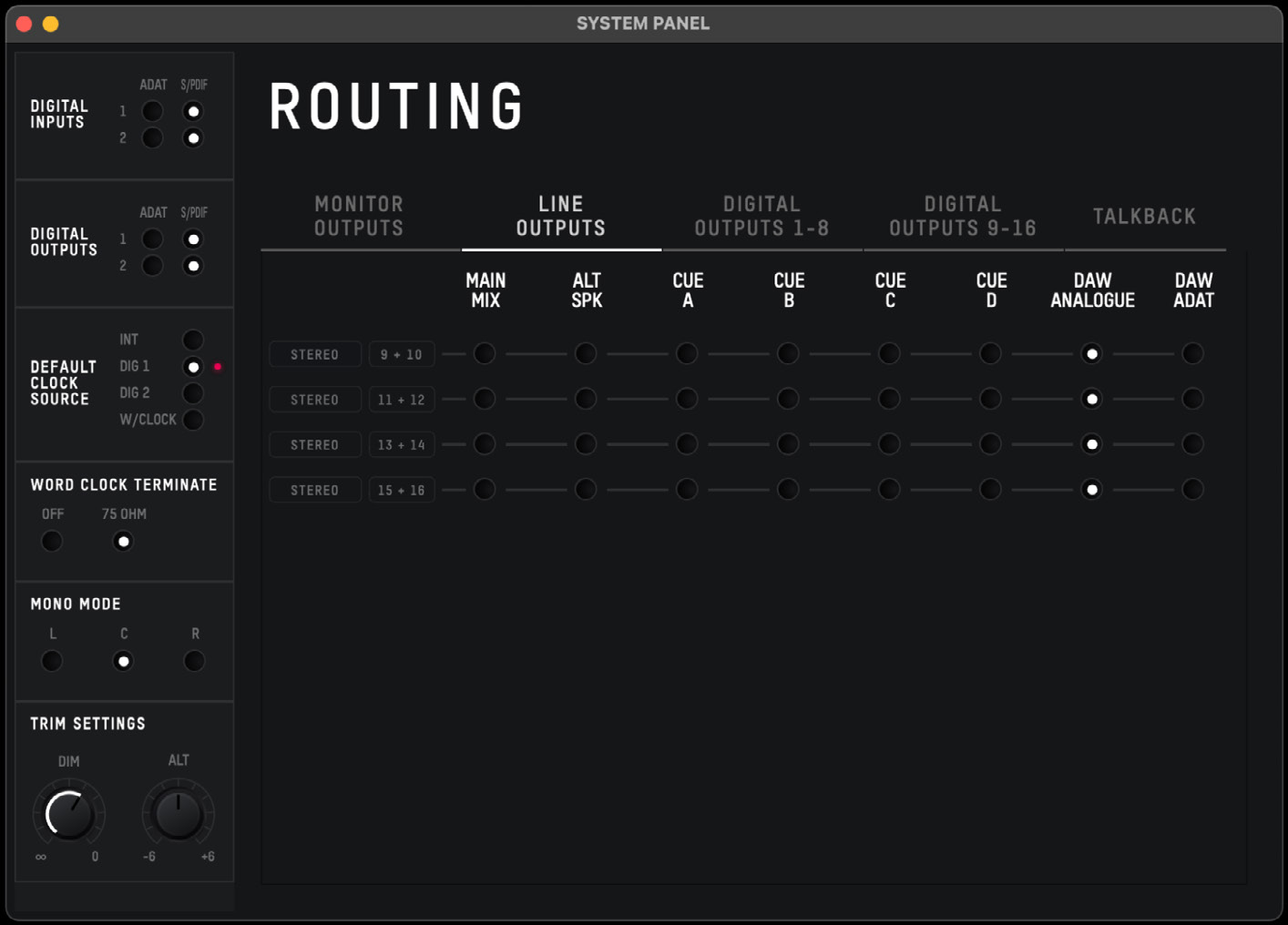
Task: Route outputs 11 + 12 to Main Mix
Action: [485, 399]
